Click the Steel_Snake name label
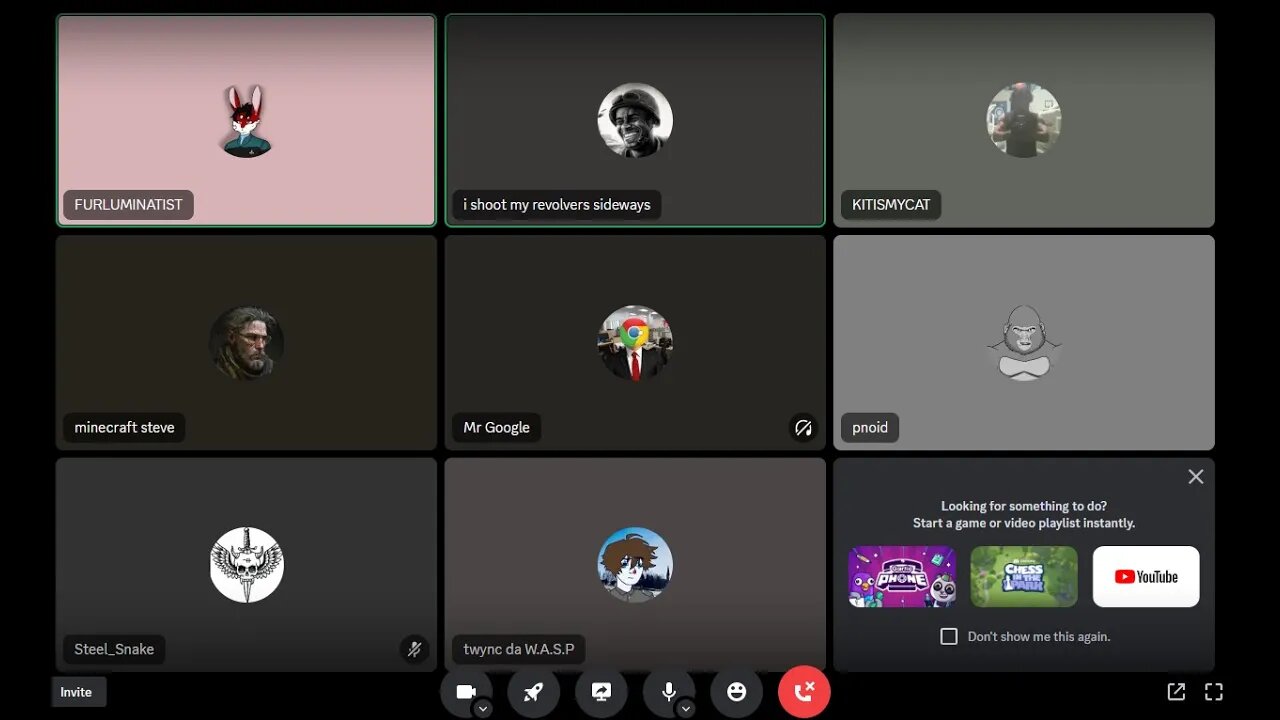 pos(114,649)
